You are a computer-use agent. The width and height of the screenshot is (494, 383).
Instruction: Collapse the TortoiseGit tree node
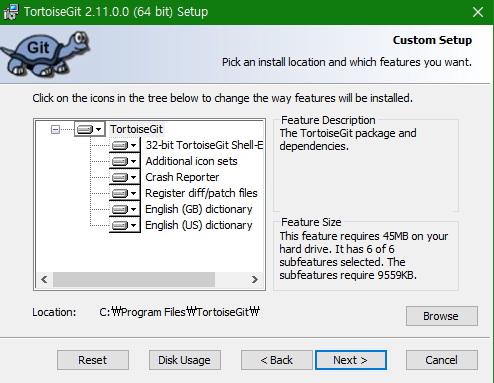coord(55,129)
